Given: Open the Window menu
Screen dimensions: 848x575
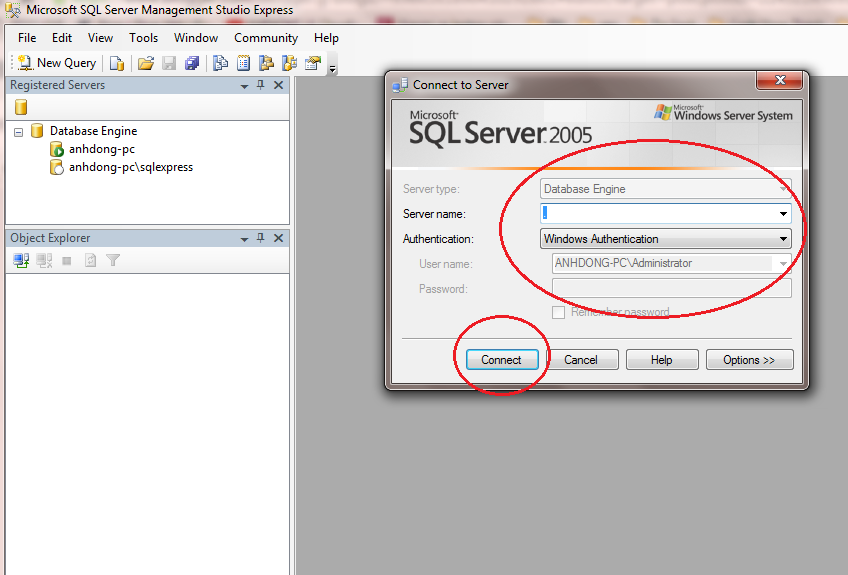Looking at the screenshot, I should tap(196, 38).
